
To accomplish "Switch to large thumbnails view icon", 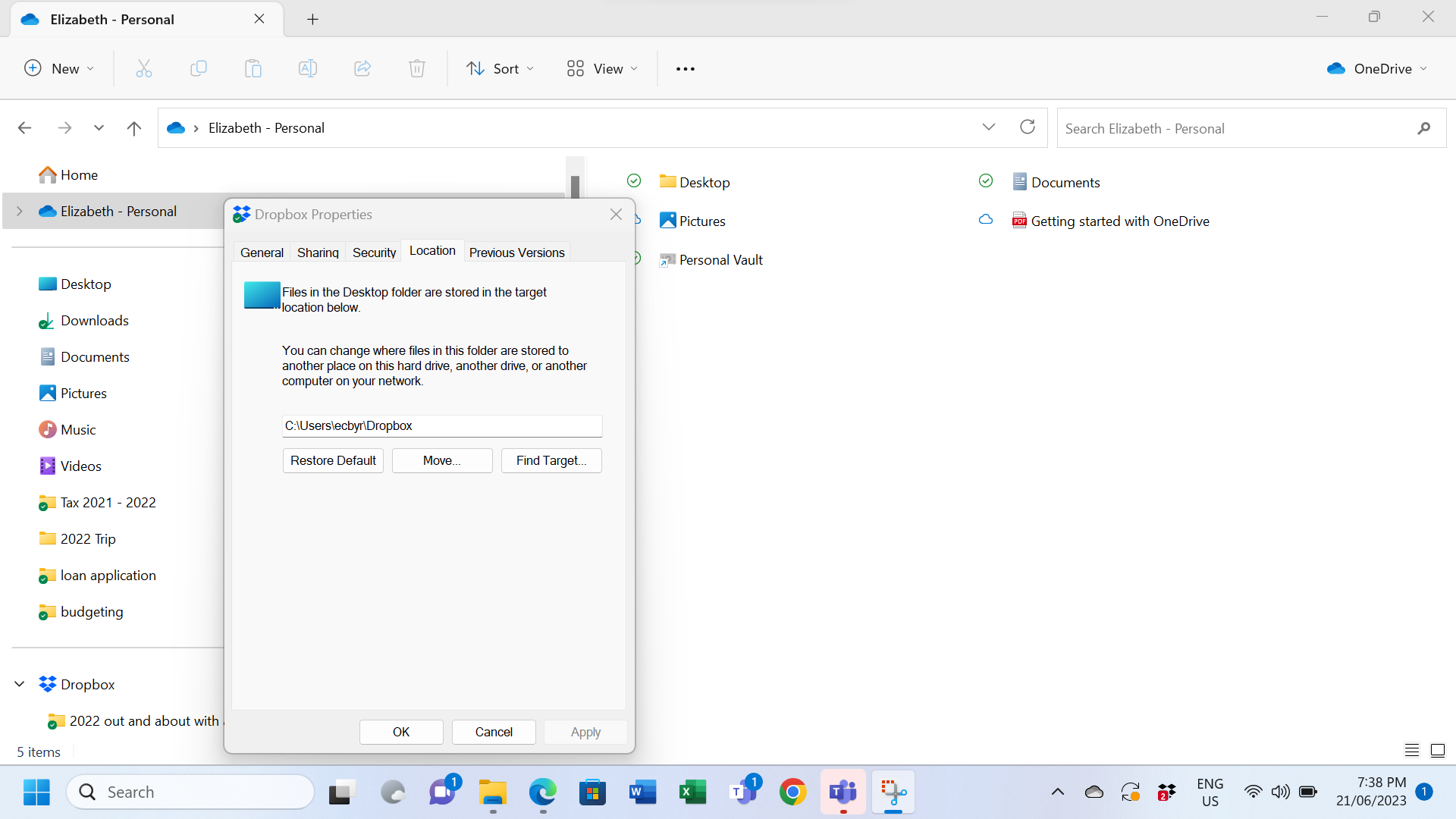I will click(1438, 751).
